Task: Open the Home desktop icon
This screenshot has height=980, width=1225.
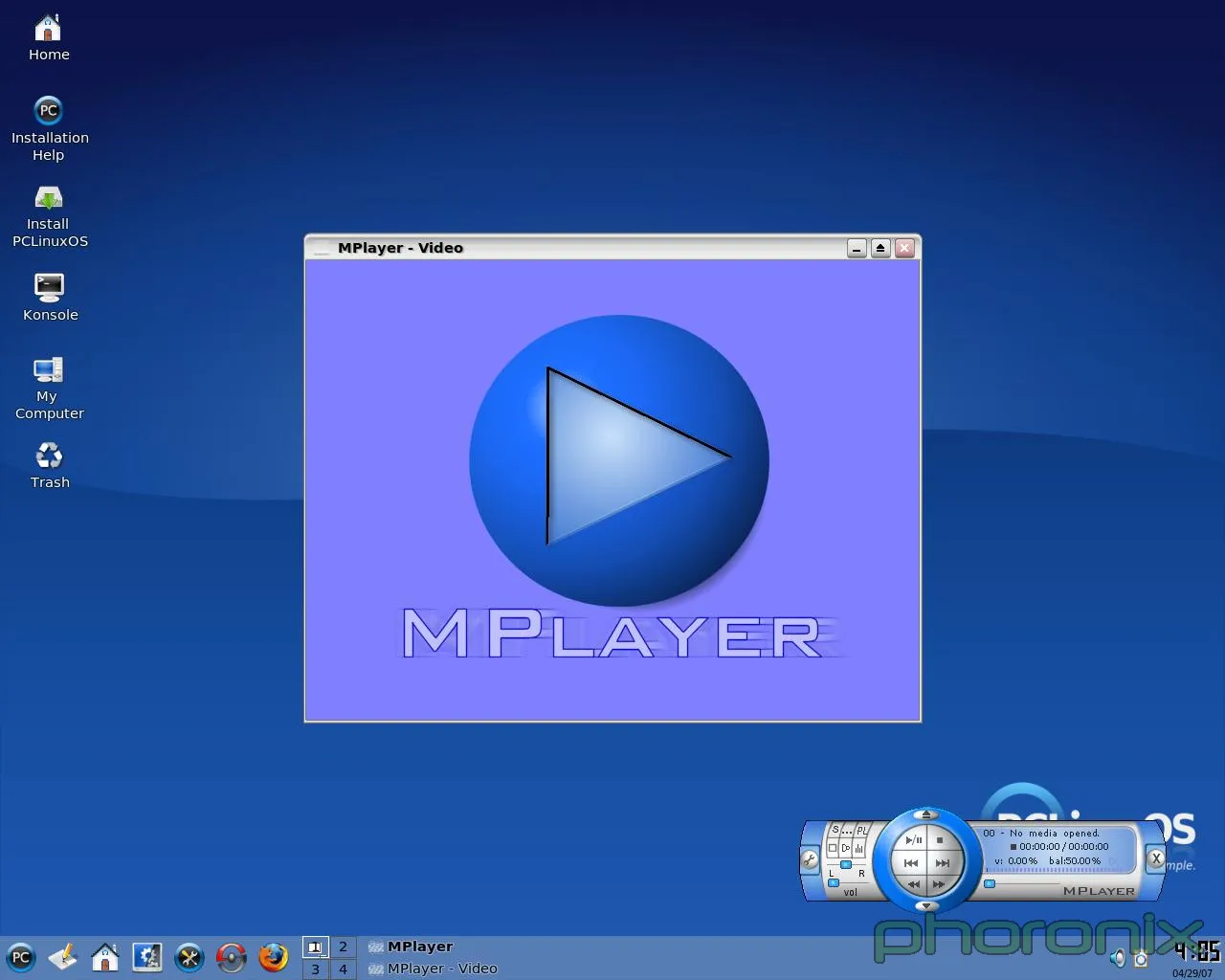Action: (x=49, y=37)
